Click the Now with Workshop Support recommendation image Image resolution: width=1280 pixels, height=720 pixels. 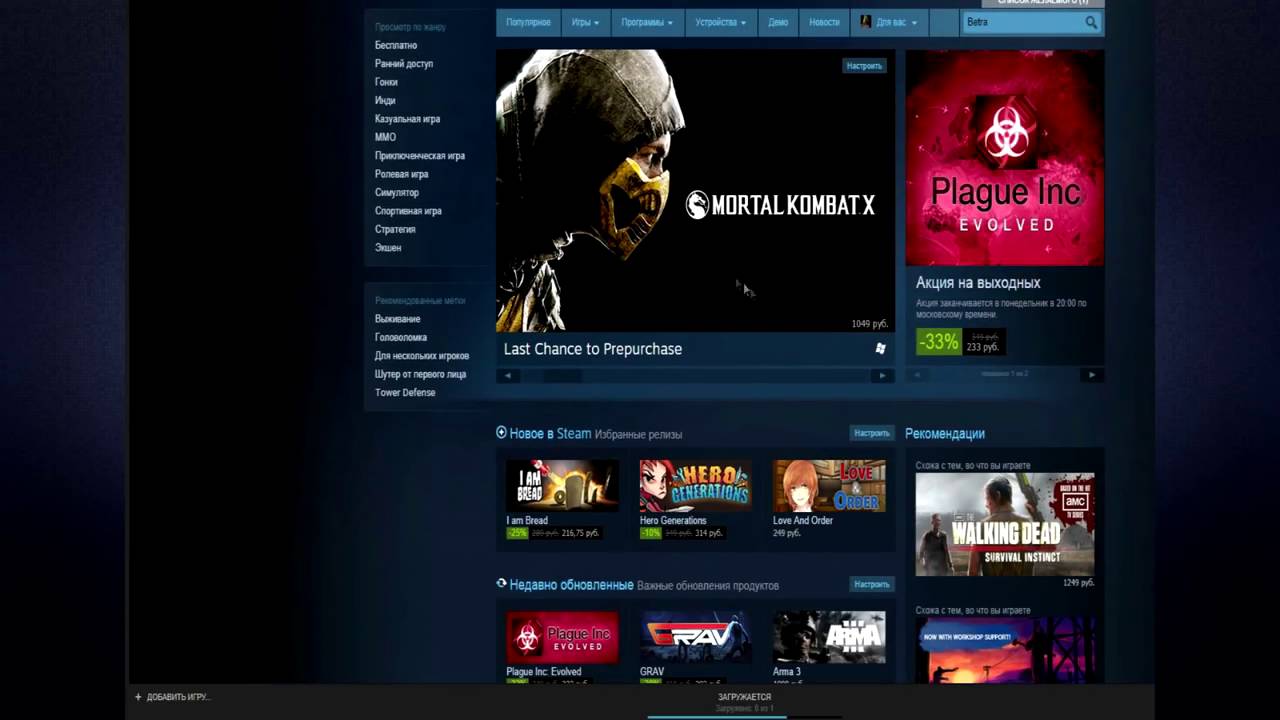[x=1005, y=650]
